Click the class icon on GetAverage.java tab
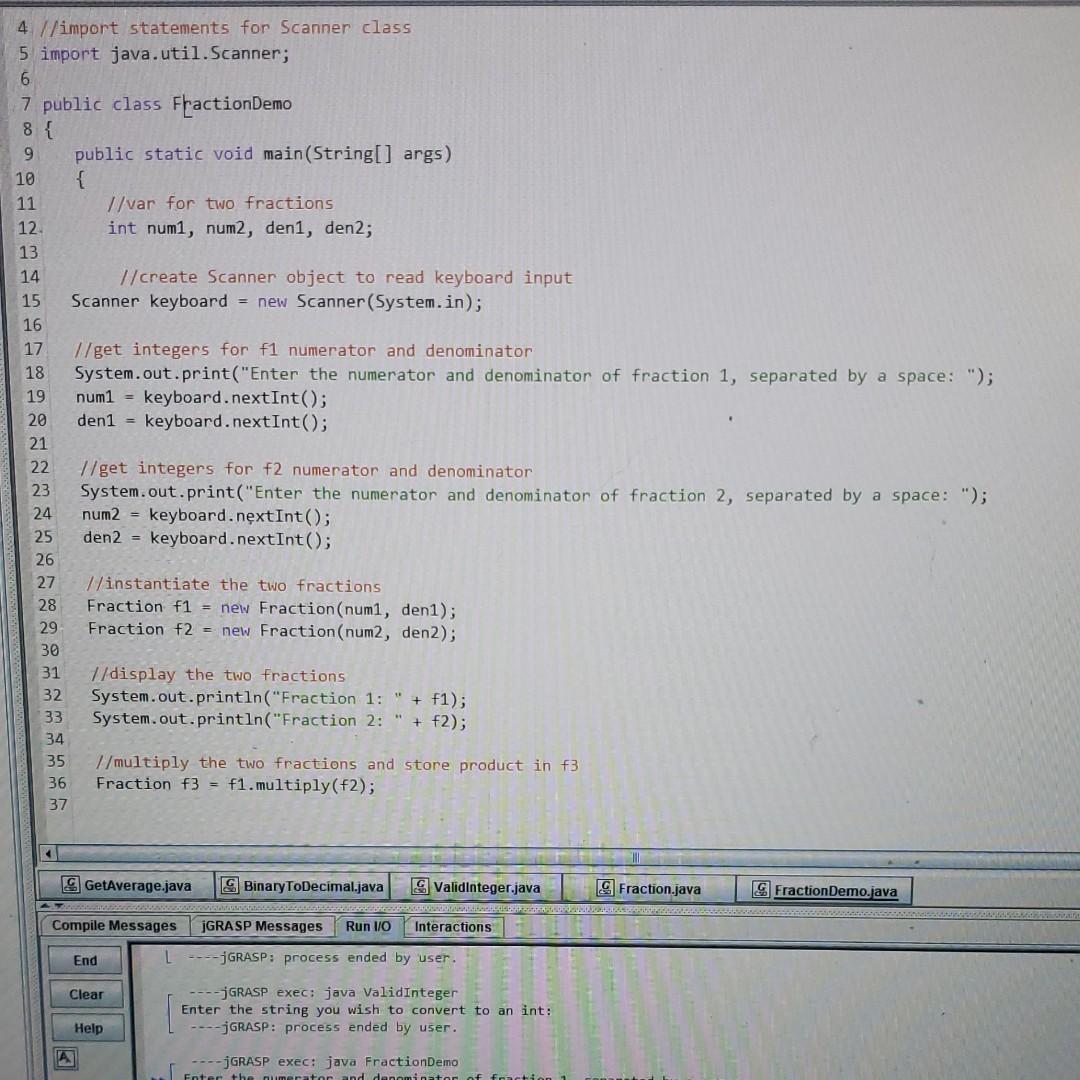1080x1080 pixels. pyautogui.click(x=70, y=883)
